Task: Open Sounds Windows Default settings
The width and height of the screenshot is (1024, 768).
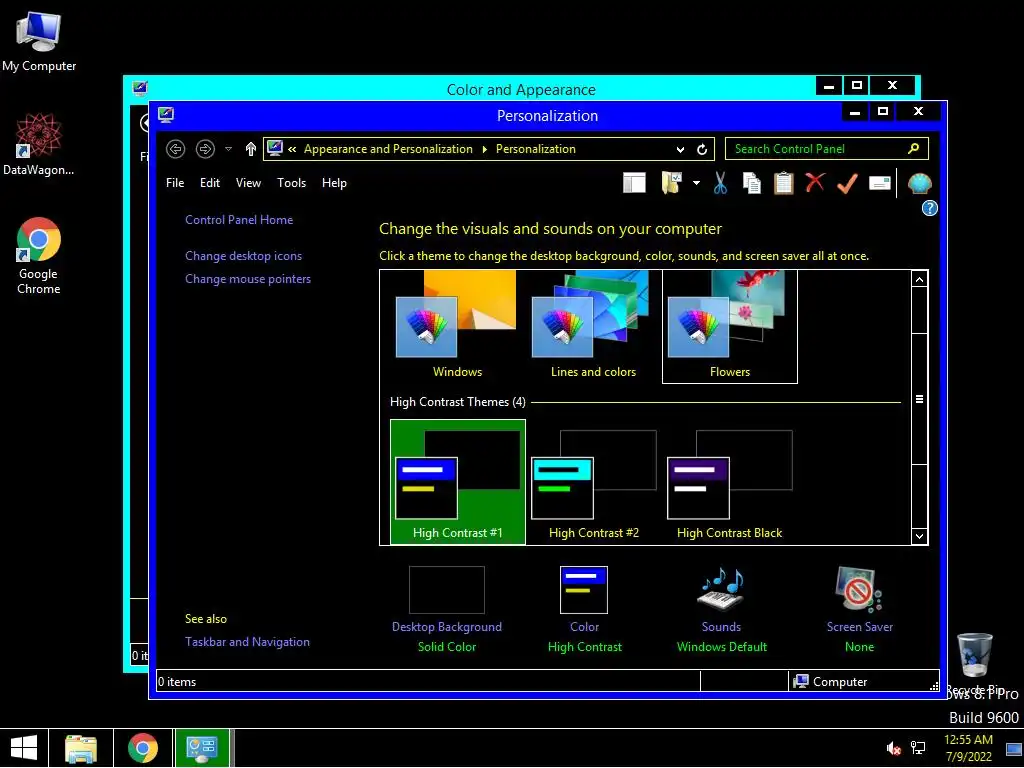Action: click(x=722, y=609)
